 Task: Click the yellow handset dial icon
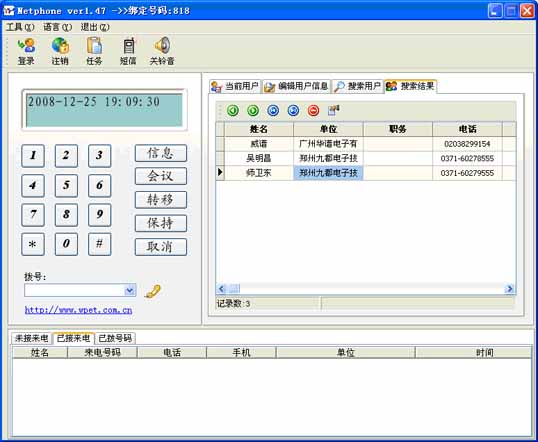tap(153, 291)
